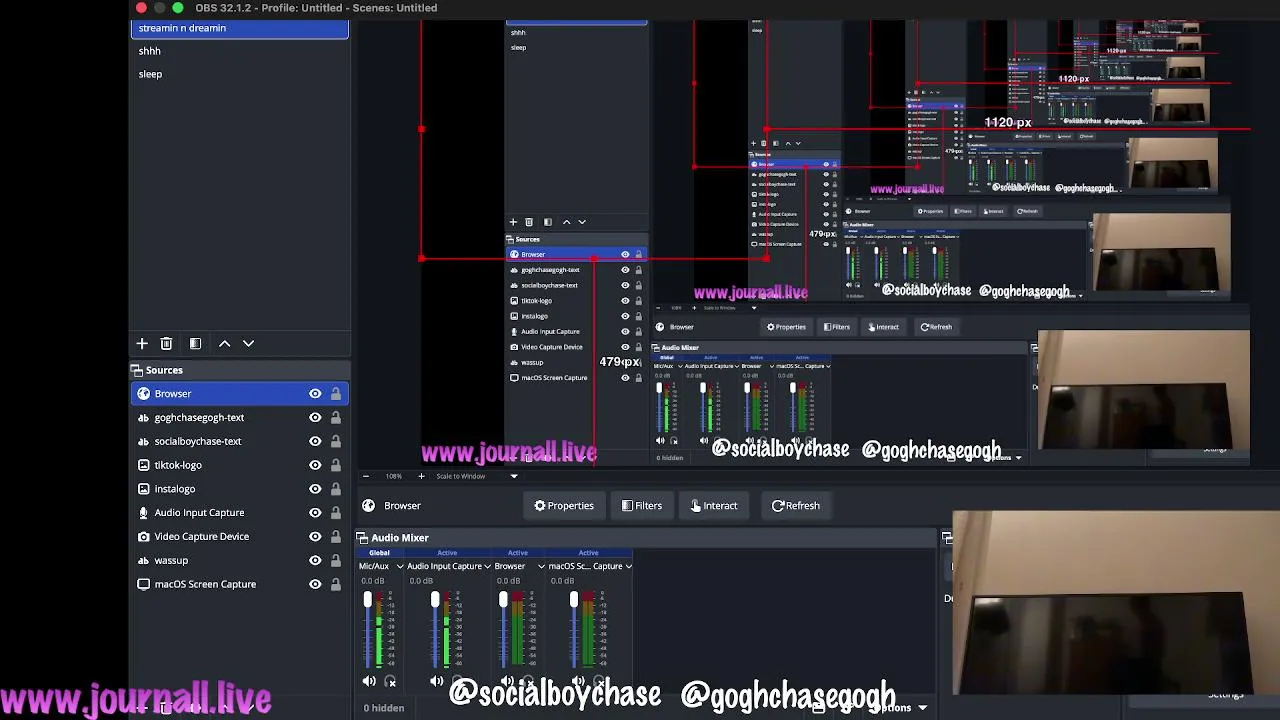Click the globe icon in the source toolbar
Image resolution: width=1280 pixels, height=720 pixels.
pyautogui.click(x=369, y=506)
